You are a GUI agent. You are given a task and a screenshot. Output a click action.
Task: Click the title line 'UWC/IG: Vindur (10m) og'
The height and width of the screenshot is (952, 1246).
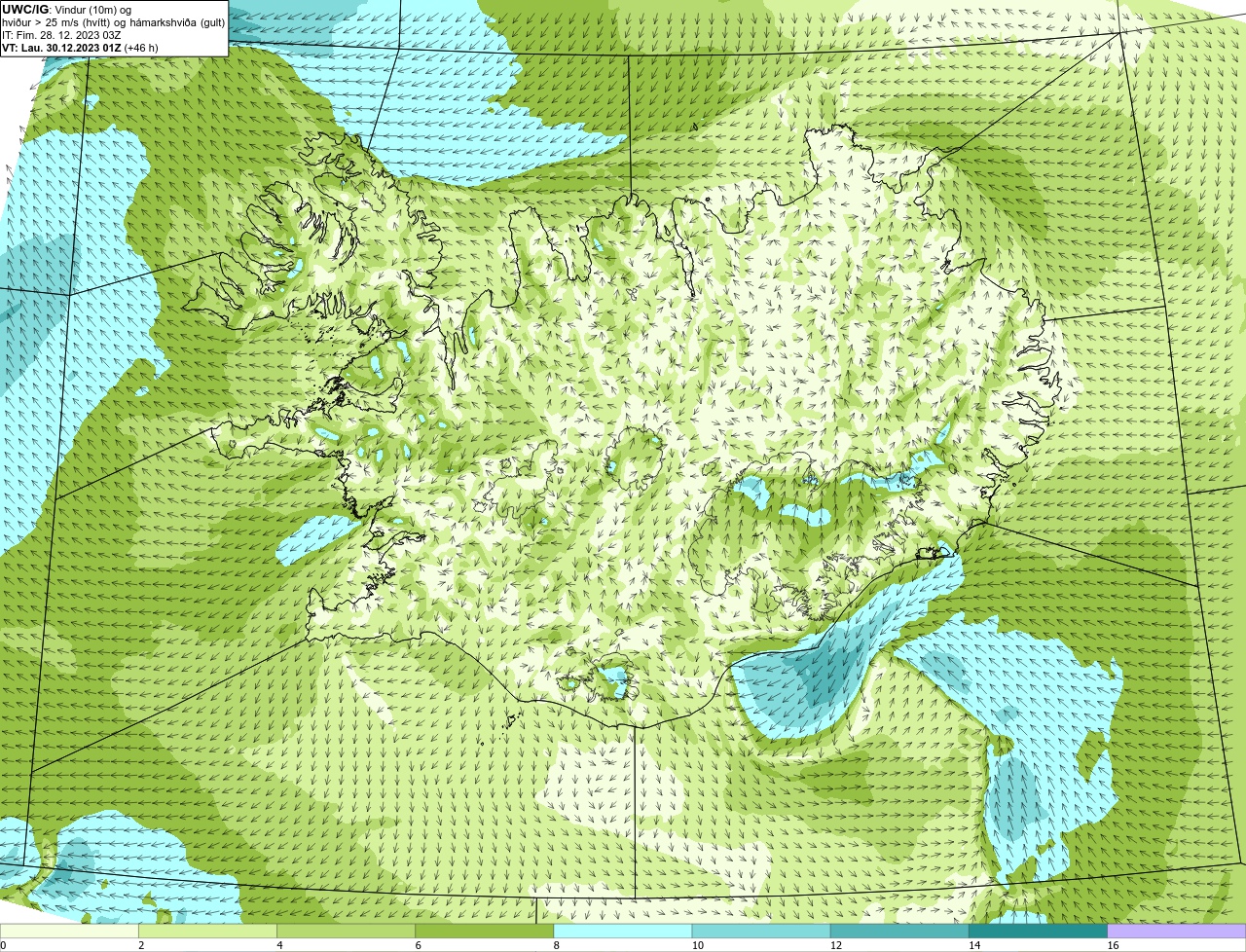pyautogui.click(x=66, y=10)
